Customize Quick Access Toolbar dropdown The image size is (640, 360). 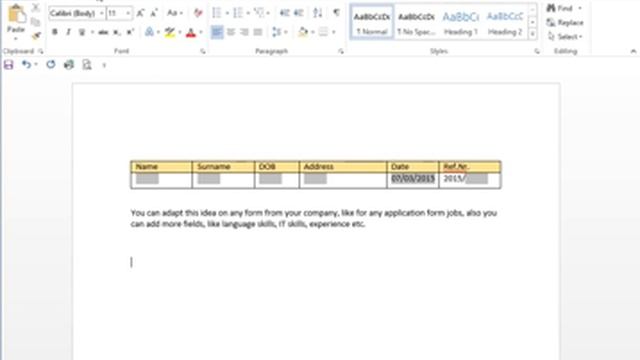point(104,65)
